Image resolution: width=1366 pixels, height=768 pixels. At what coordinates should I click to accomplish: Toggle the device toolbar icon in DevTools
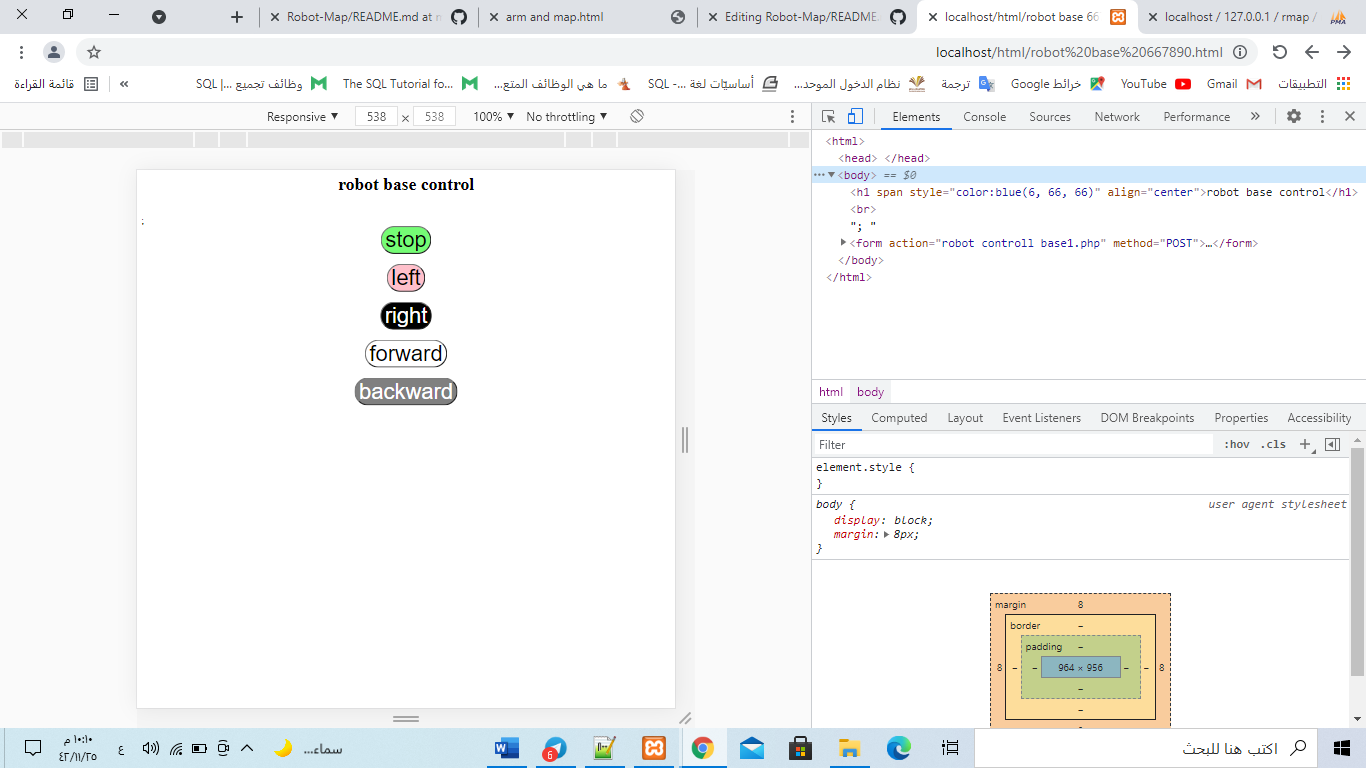(855, 117)
